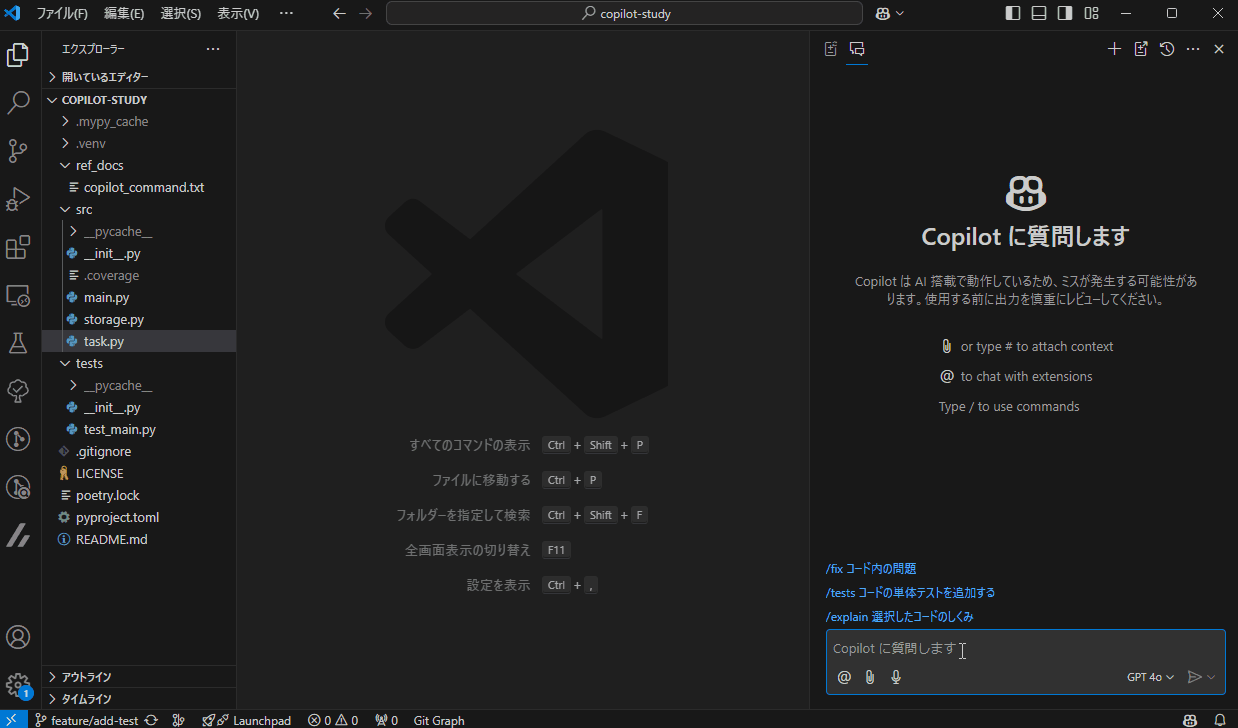Expand the .venv folder
The width and height of the screenshot is (1238, 728).
coord(139,144)
